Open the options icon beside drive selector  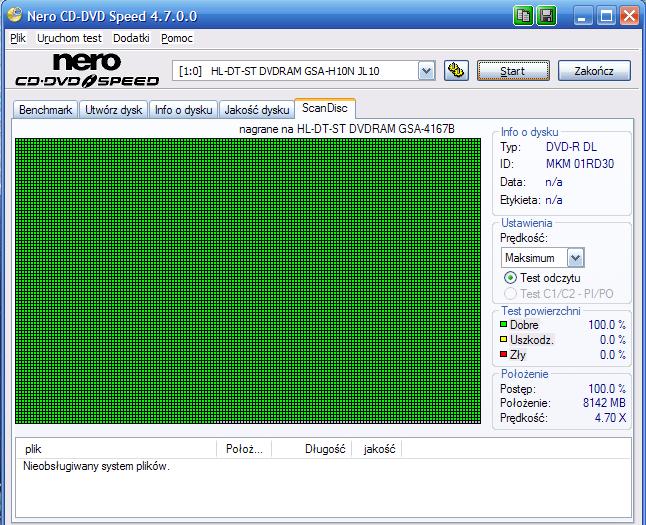point(456,70)
